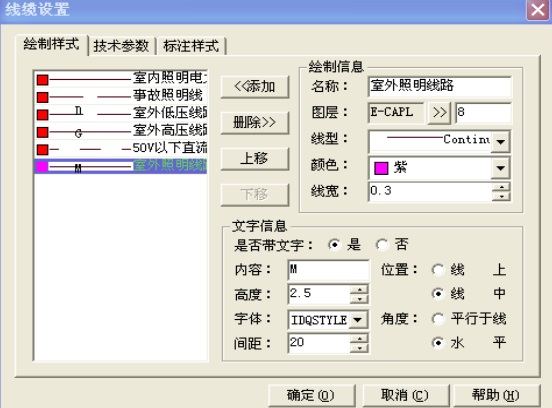Select the 室外低压线 row in the list
The image size is (552, 408).
[x=121, y=114]
